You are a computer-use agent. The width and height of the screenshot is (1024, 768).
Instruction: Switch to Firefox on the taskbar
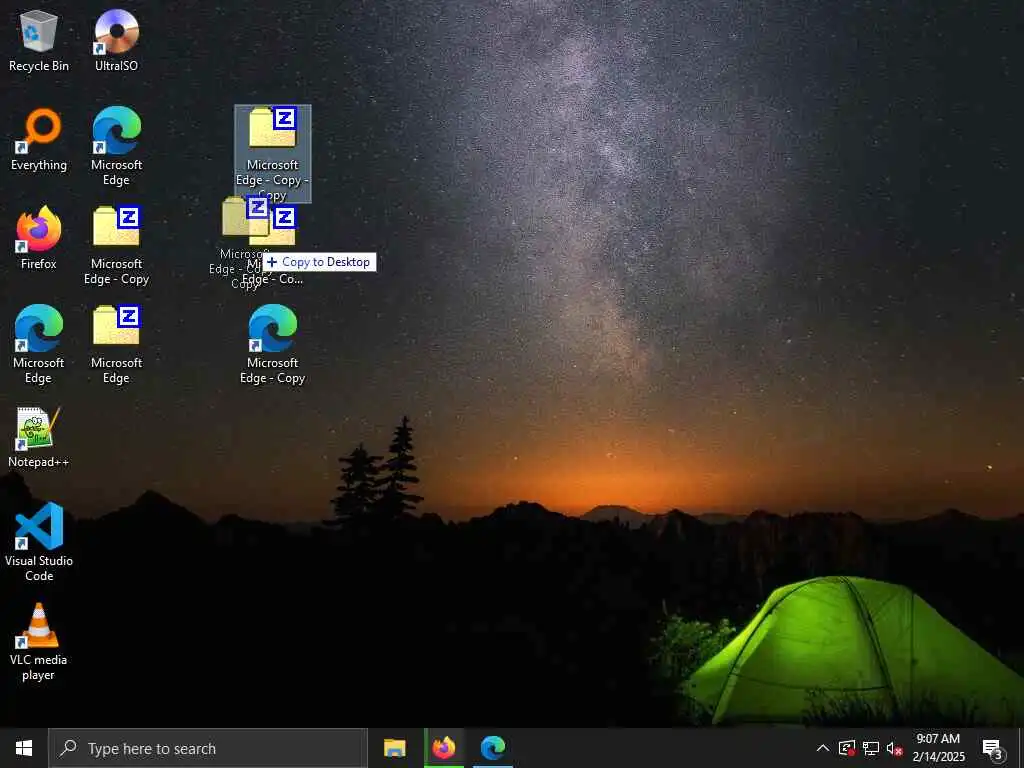(x=443, y=748)
